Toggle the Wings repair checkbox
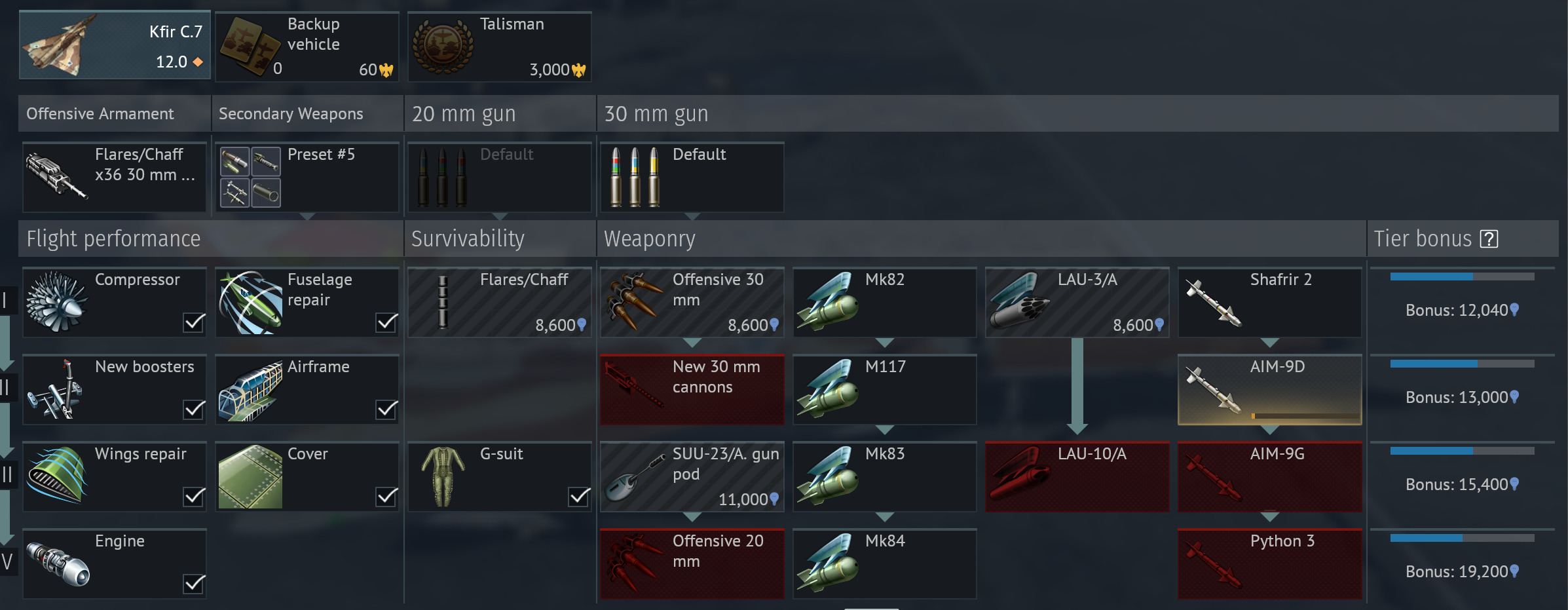This screenshot has width=1568, height=610. click(x=194, y=496)
